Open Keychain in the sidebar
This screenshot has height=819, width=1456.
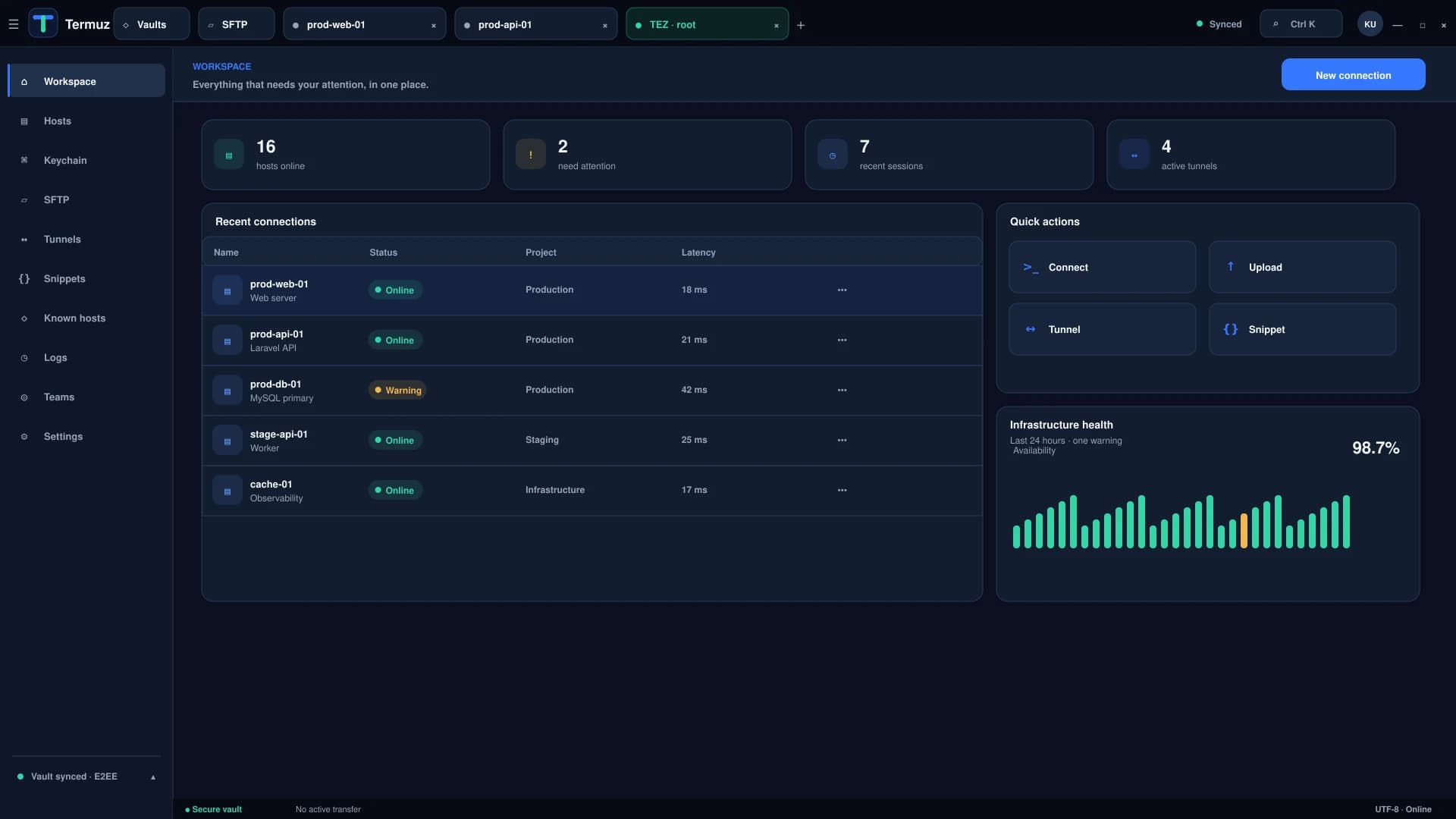(x=86, y=160)
